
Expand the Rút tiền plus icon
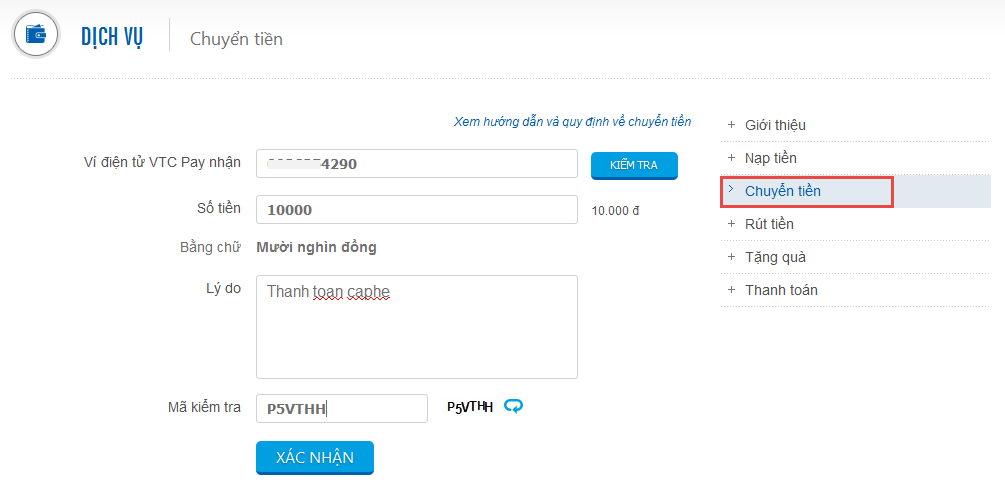[x=731, y=224]
